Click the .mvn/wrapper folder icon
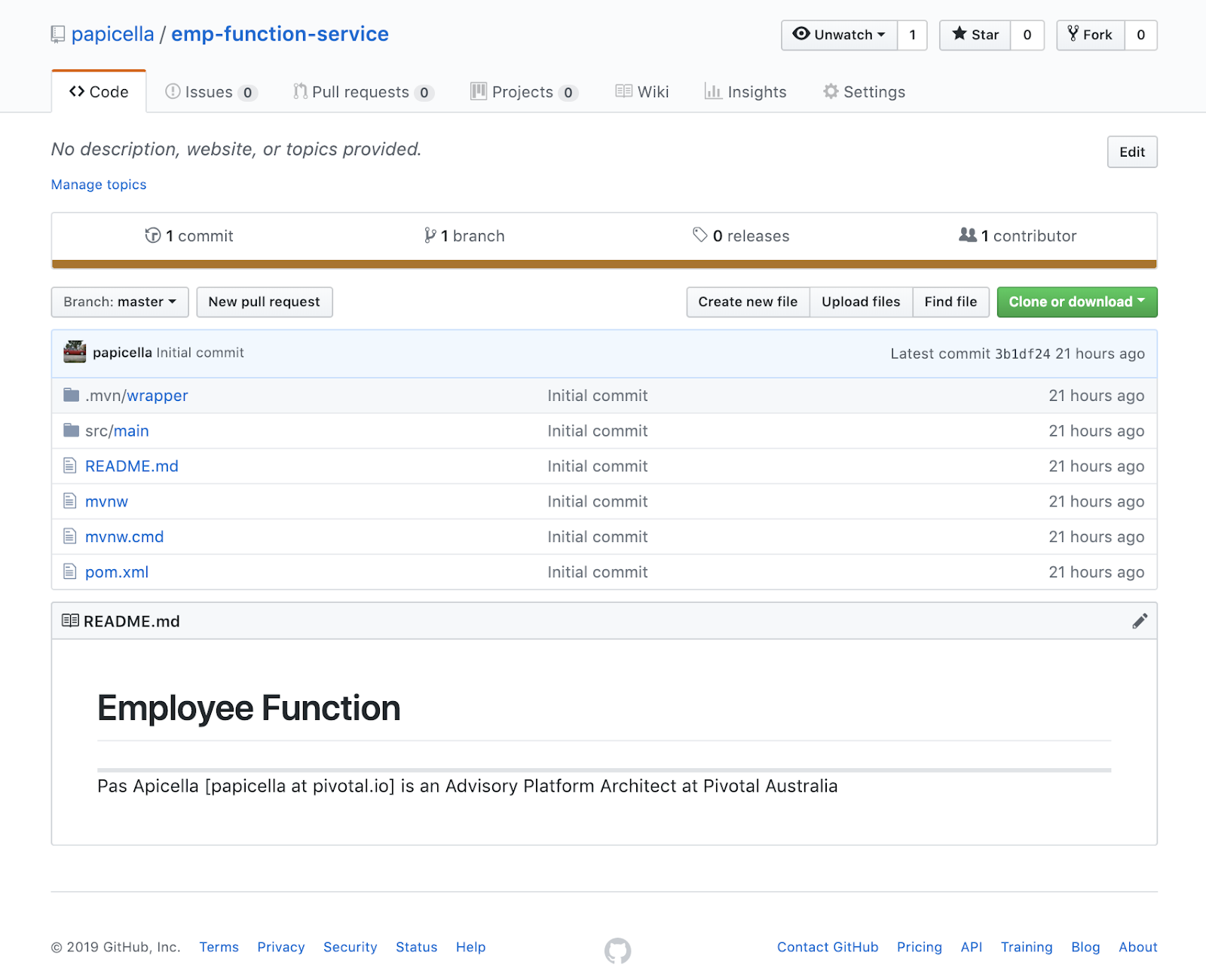This screenshot has width=1206, height=980. click(72, 395)
